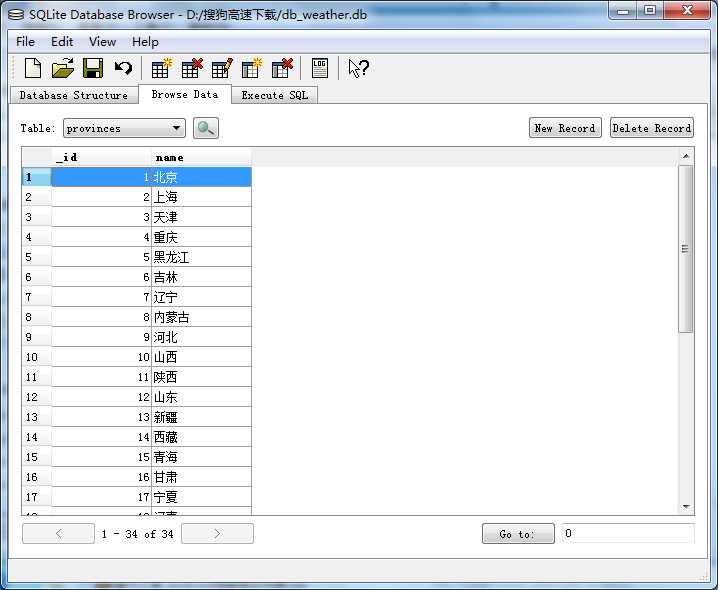
Task: Click the Delete Record button
Action: 652,128
